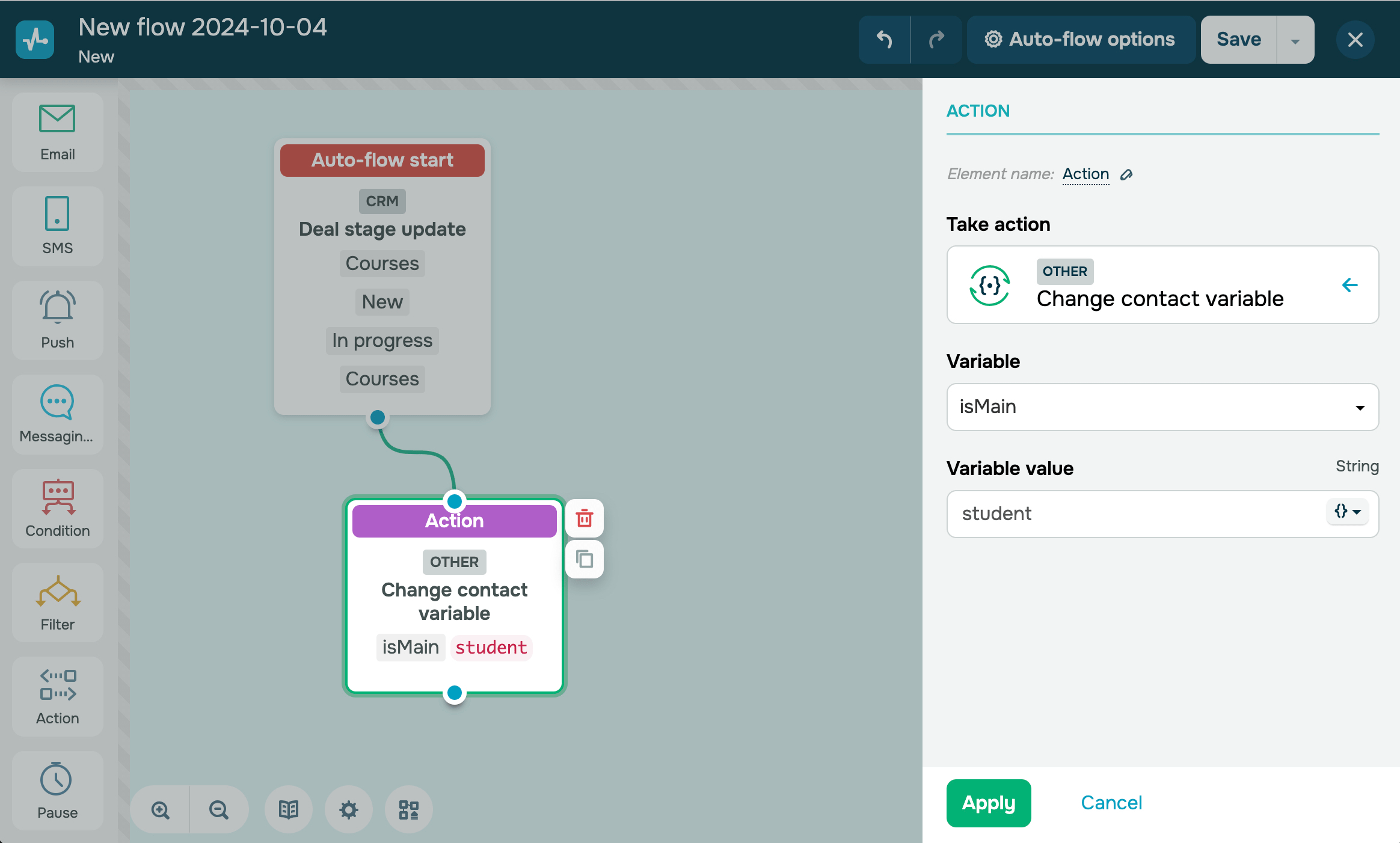Image resolution: width=1400 pixels, height=843 pixels.
Task: Apply the action settings
Action: click(x=988, y=803)
